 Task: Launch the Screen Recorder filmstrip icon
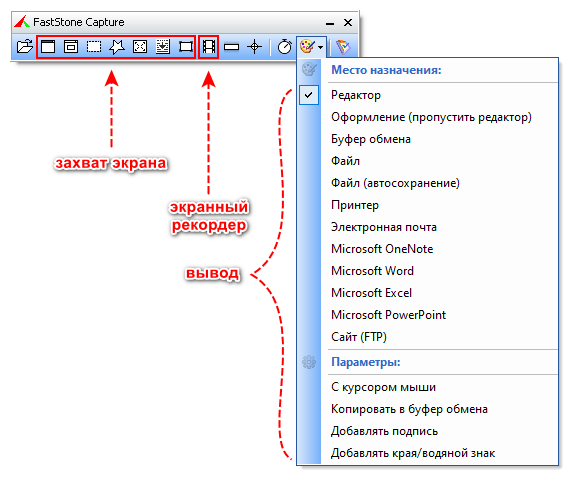[209, 47]
